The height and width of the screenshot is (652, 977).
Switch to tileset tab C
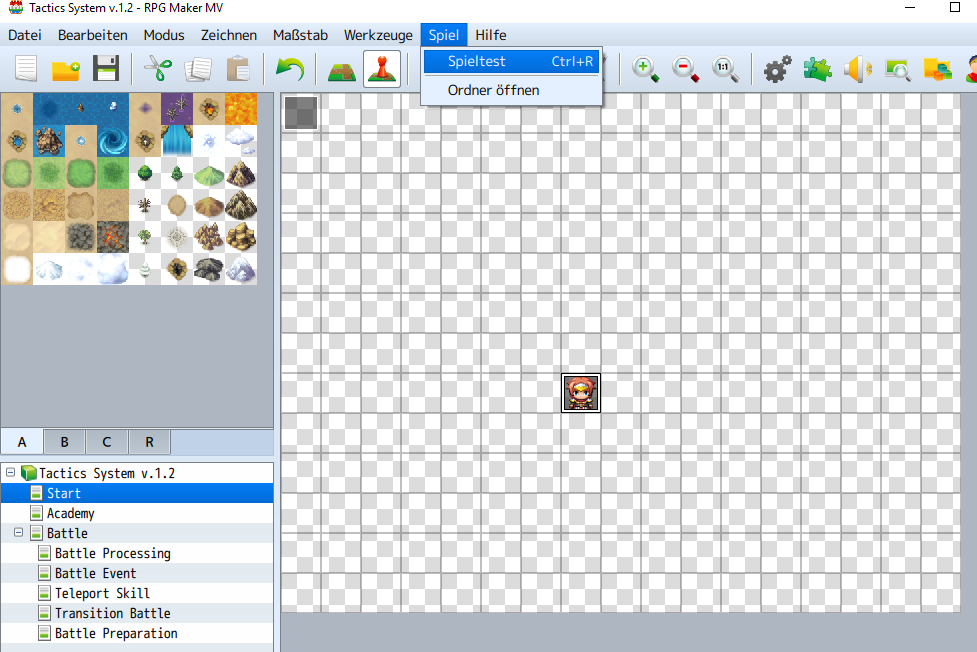pyautogui.click(x=107, y=442)
